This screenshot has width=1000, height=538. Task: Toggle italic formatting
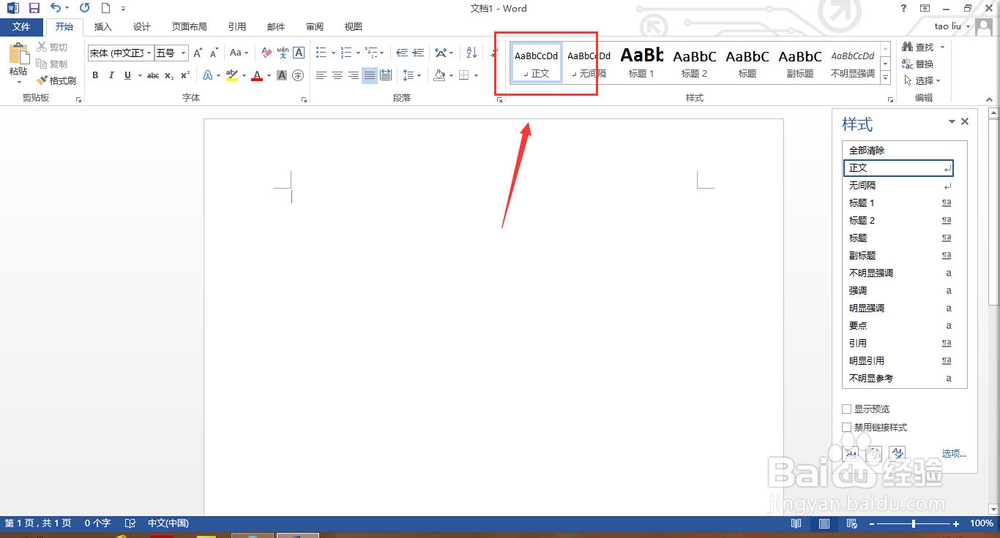(111, 75)
